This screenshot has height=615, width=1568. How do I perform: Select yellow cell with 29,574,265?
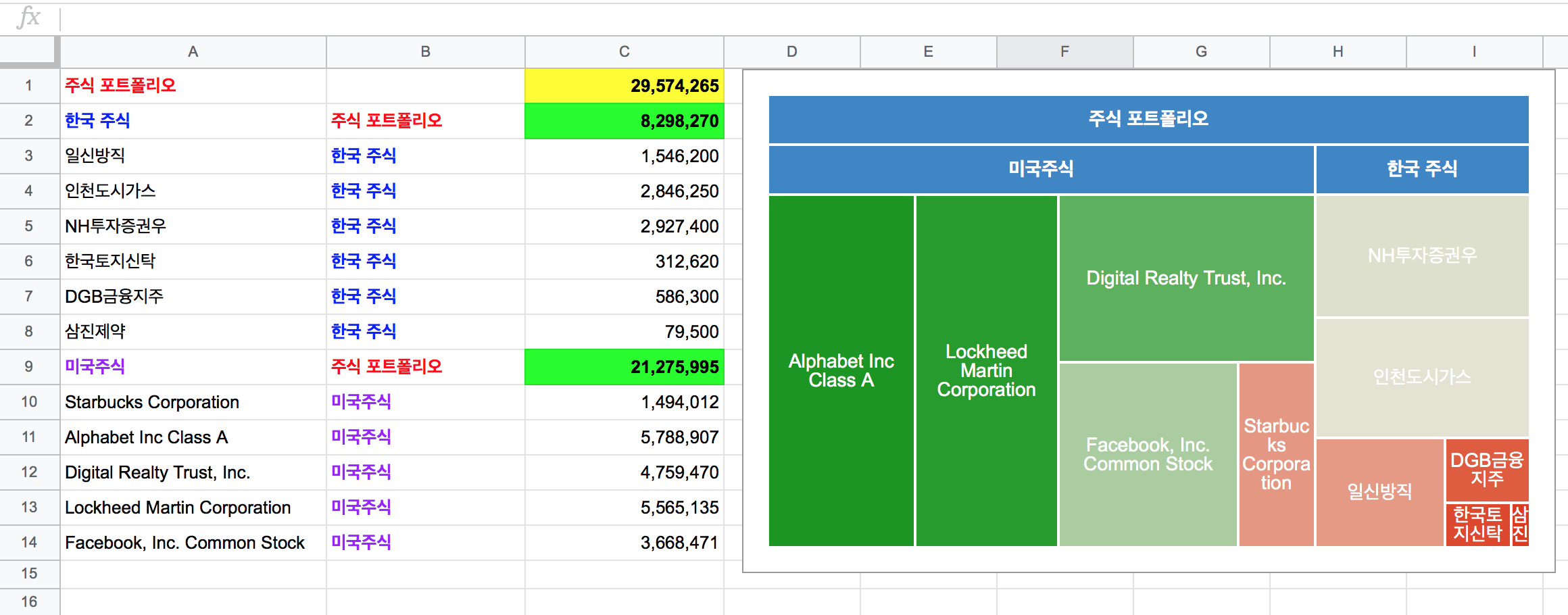624,86
